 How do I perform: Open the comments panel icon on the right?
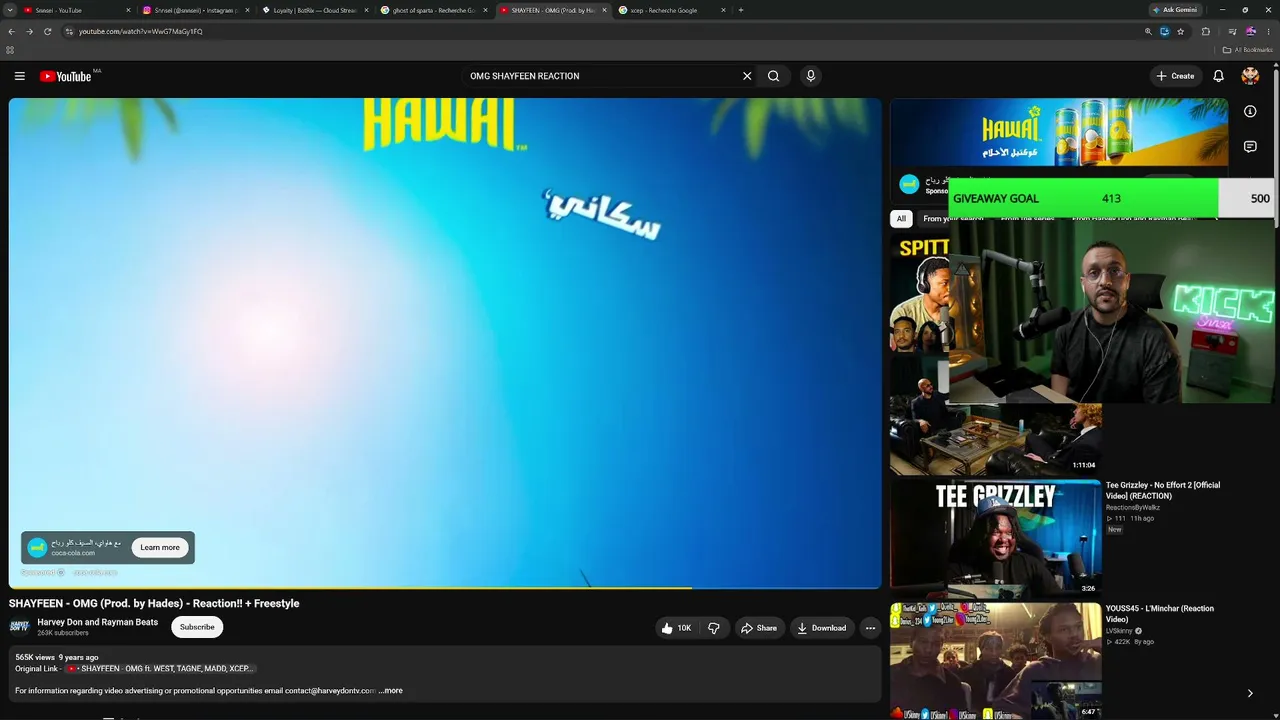(x=1250, y=147)
